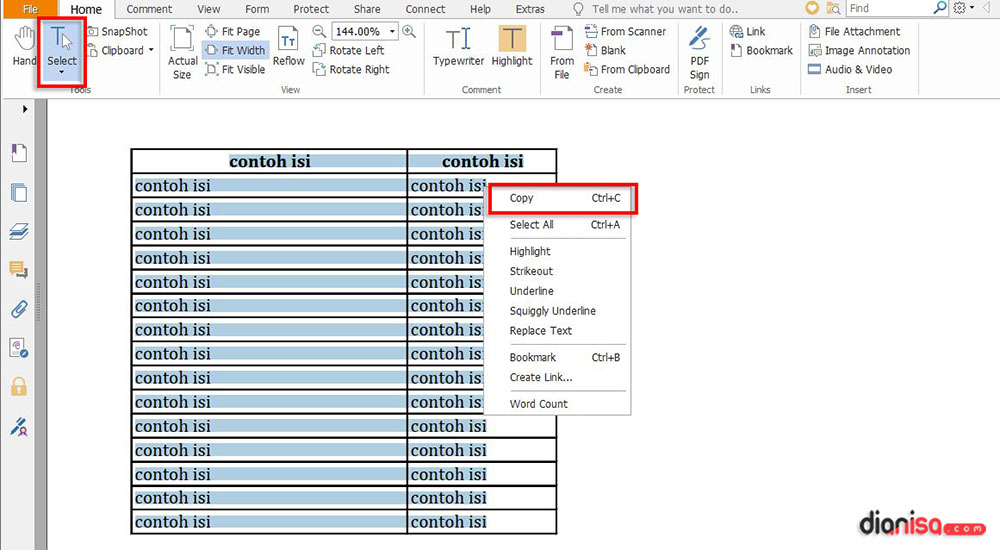
Task: Click the Tell me what you want field
Action: pos(665,9)
